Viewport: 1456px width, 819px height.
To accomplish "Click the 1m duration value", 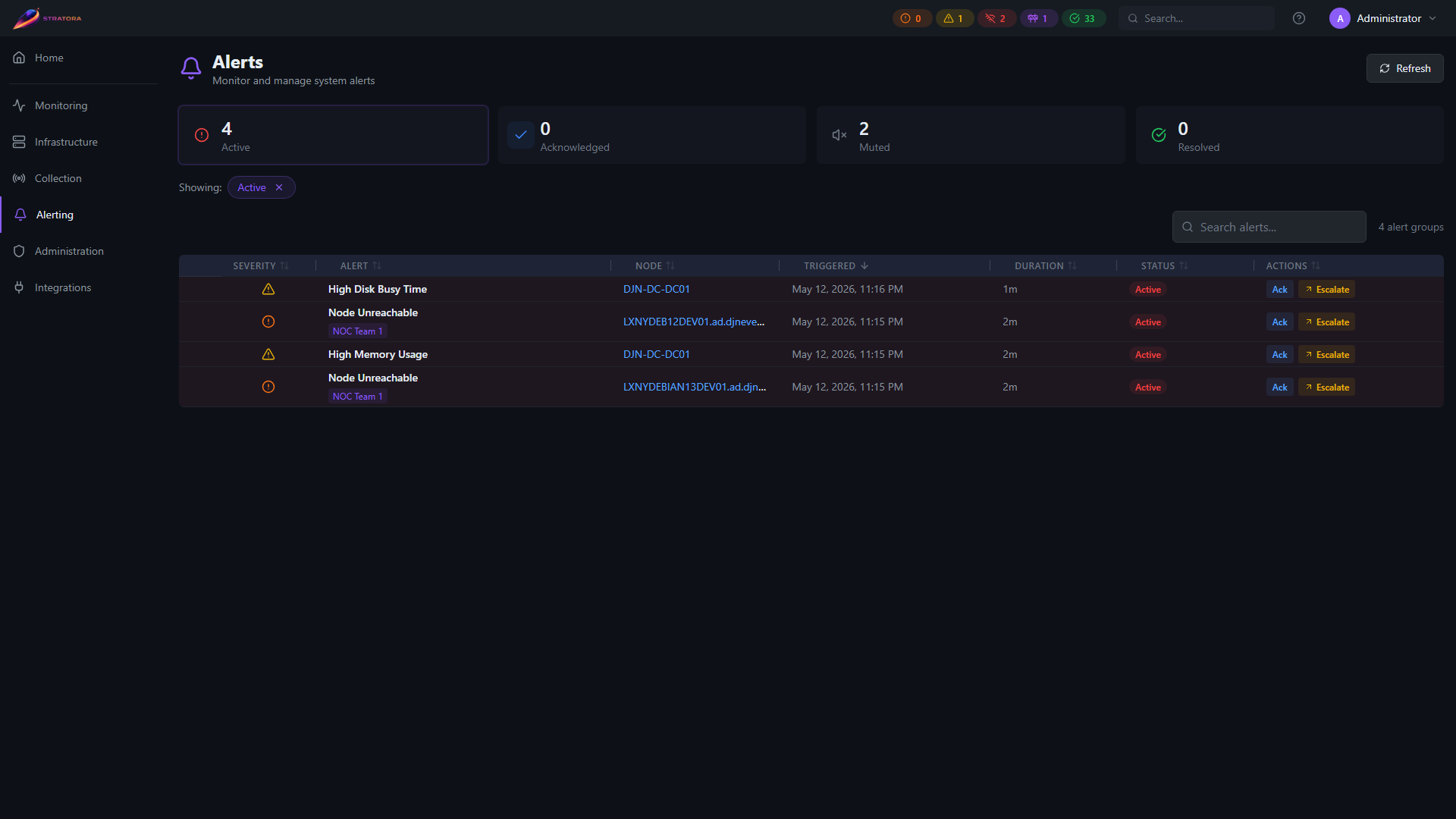I will [1009, 289].
